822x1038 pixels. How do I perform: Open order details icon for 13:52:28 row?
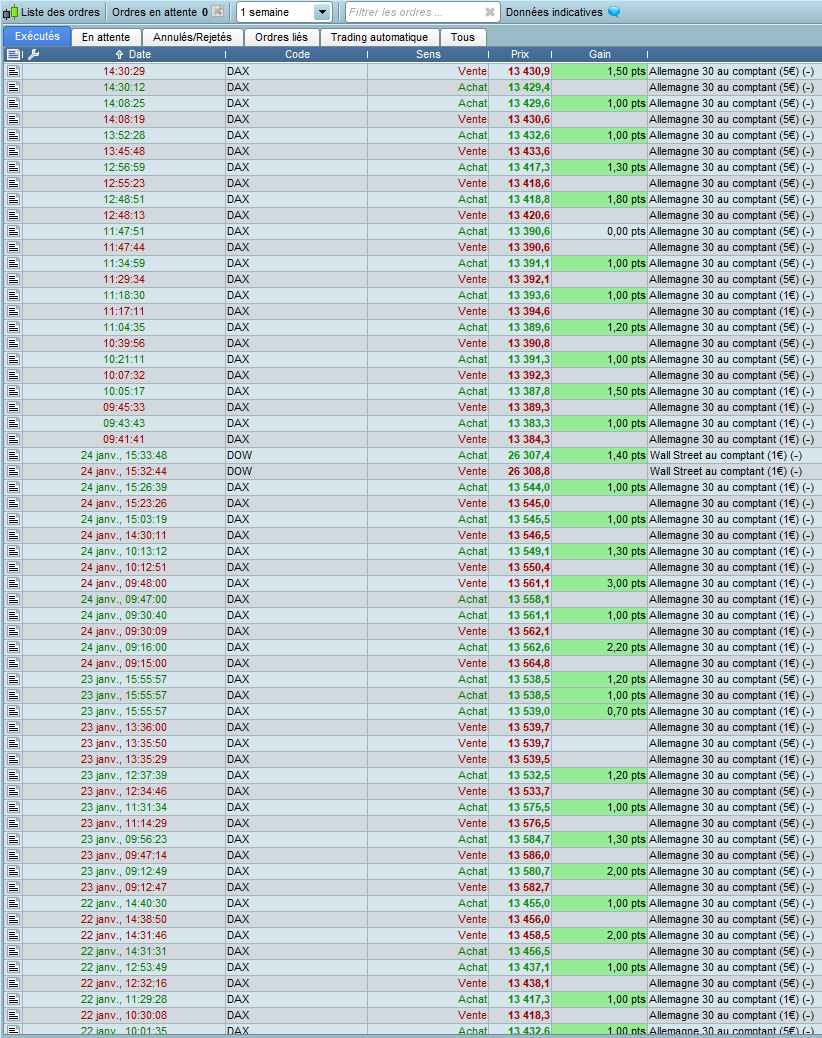14,135
